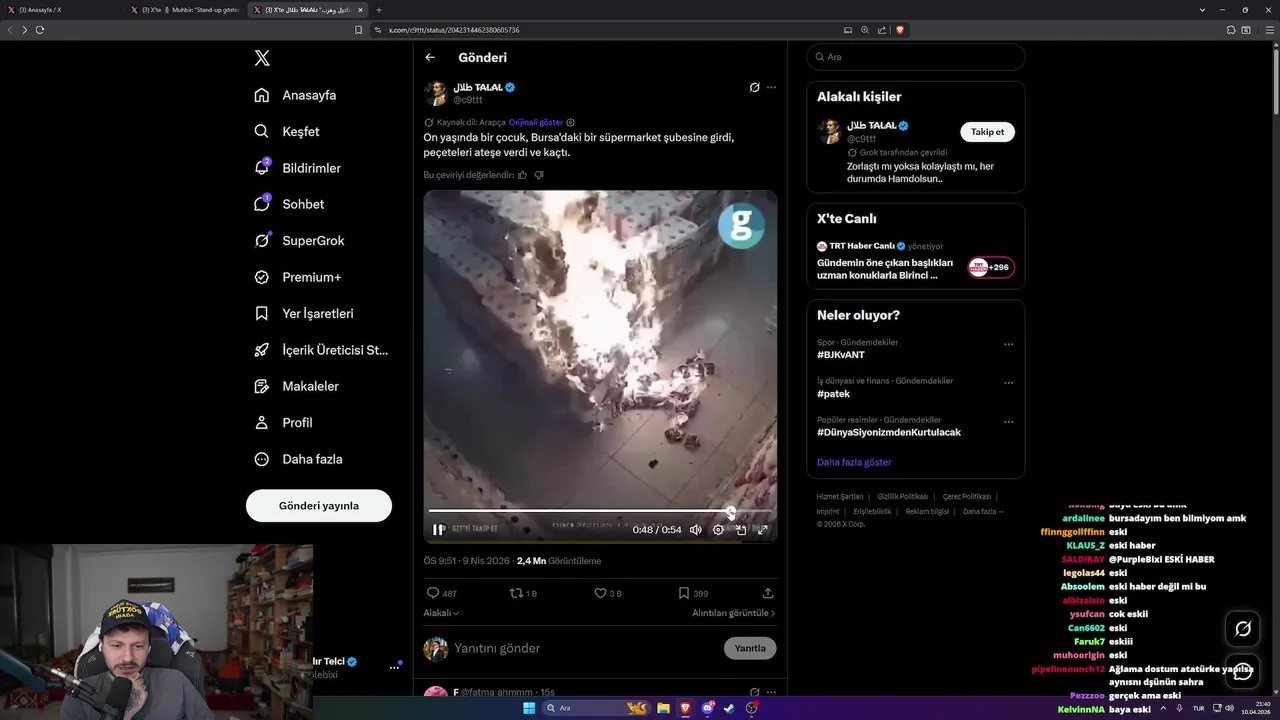Open more options for the #patek trend
Image resolution: width=1280 pixels, height=720 pixels.
pos(1008,383)
